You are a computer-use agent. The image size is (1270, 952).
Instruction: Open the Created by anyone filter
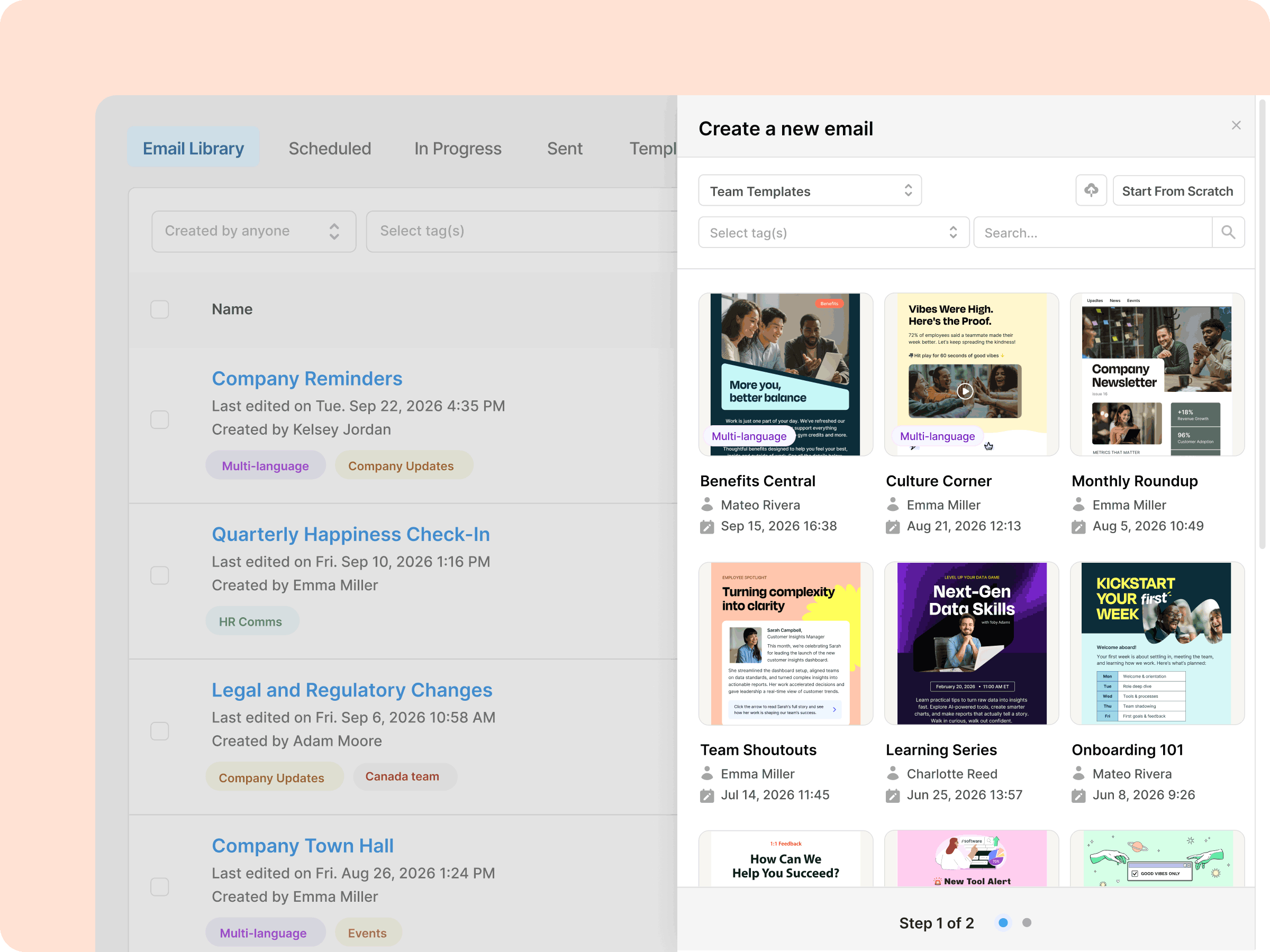253,231
